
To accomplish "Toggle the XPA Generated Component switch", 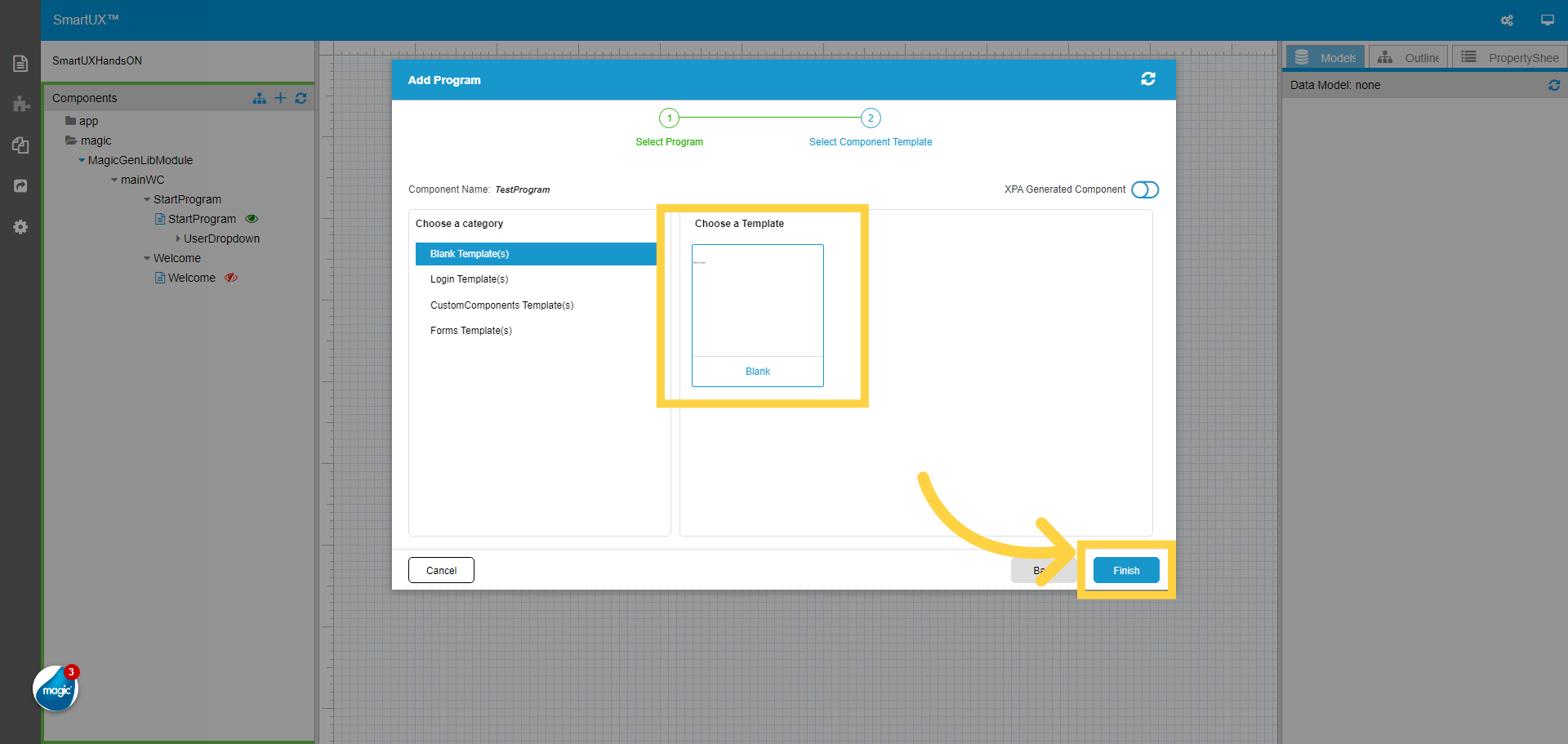I will [x=1144, y=189].
